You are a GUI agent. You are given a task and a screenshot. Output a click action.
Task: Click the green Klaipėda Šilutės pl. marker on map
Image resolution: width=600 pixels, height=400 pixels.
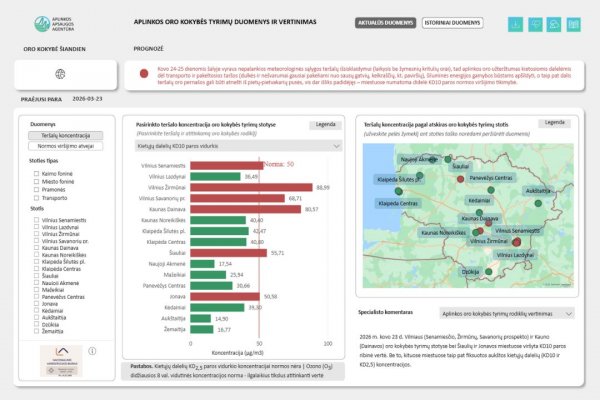coord(420,175)
